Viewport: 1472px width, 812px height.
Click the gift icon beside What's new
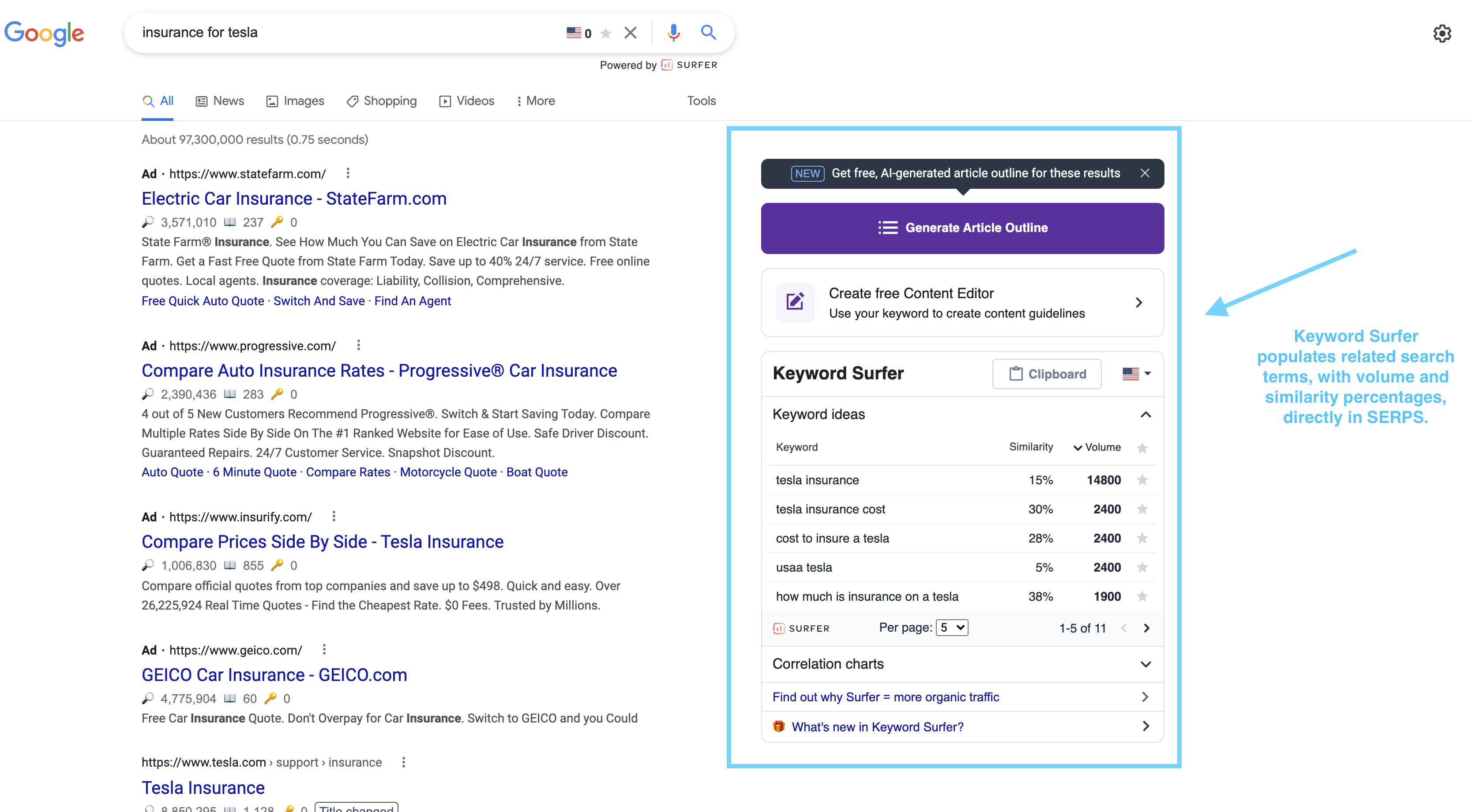[778, 726]
